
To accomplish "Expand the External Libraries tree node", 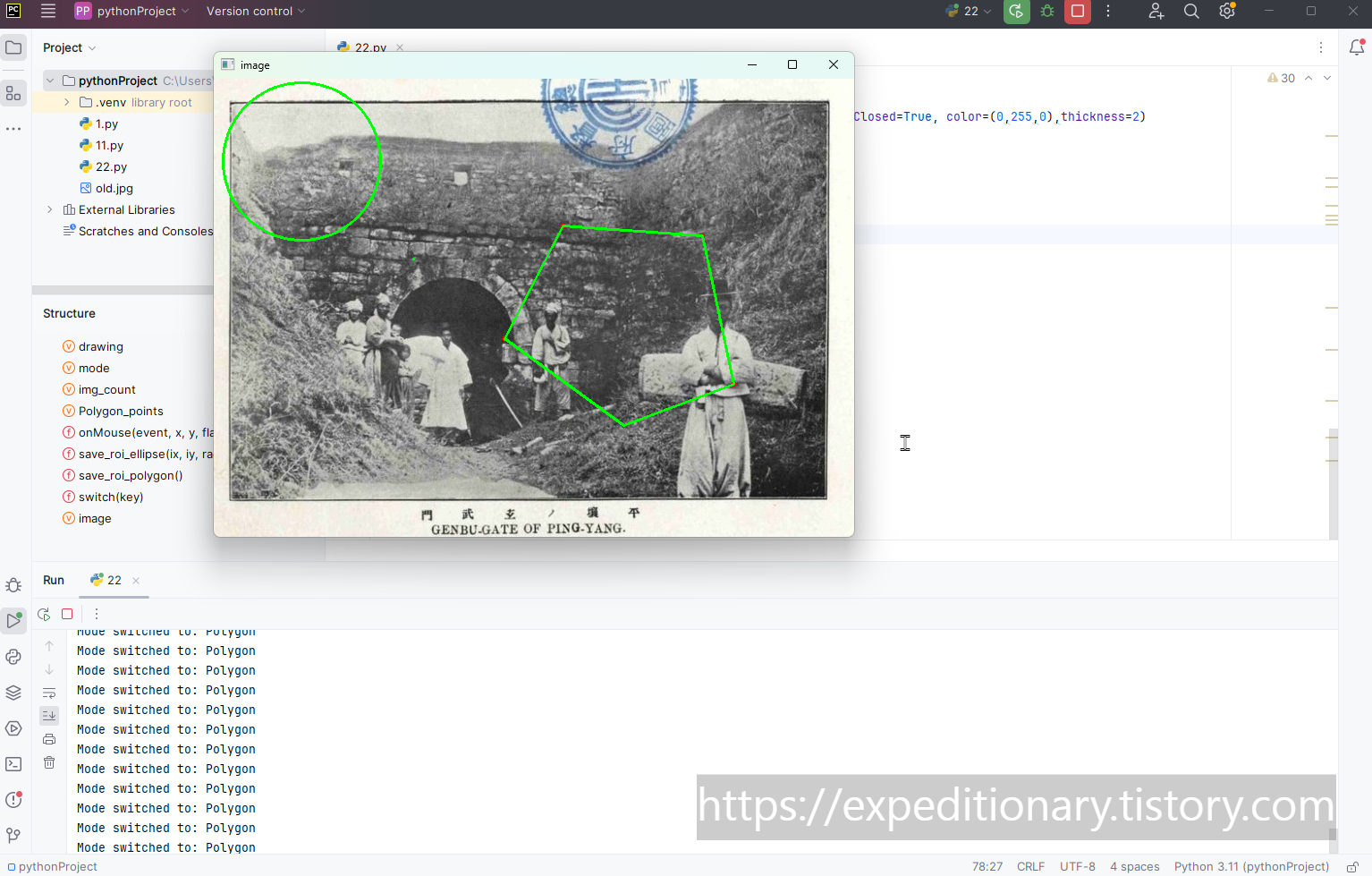I will [x=50, y=210].
